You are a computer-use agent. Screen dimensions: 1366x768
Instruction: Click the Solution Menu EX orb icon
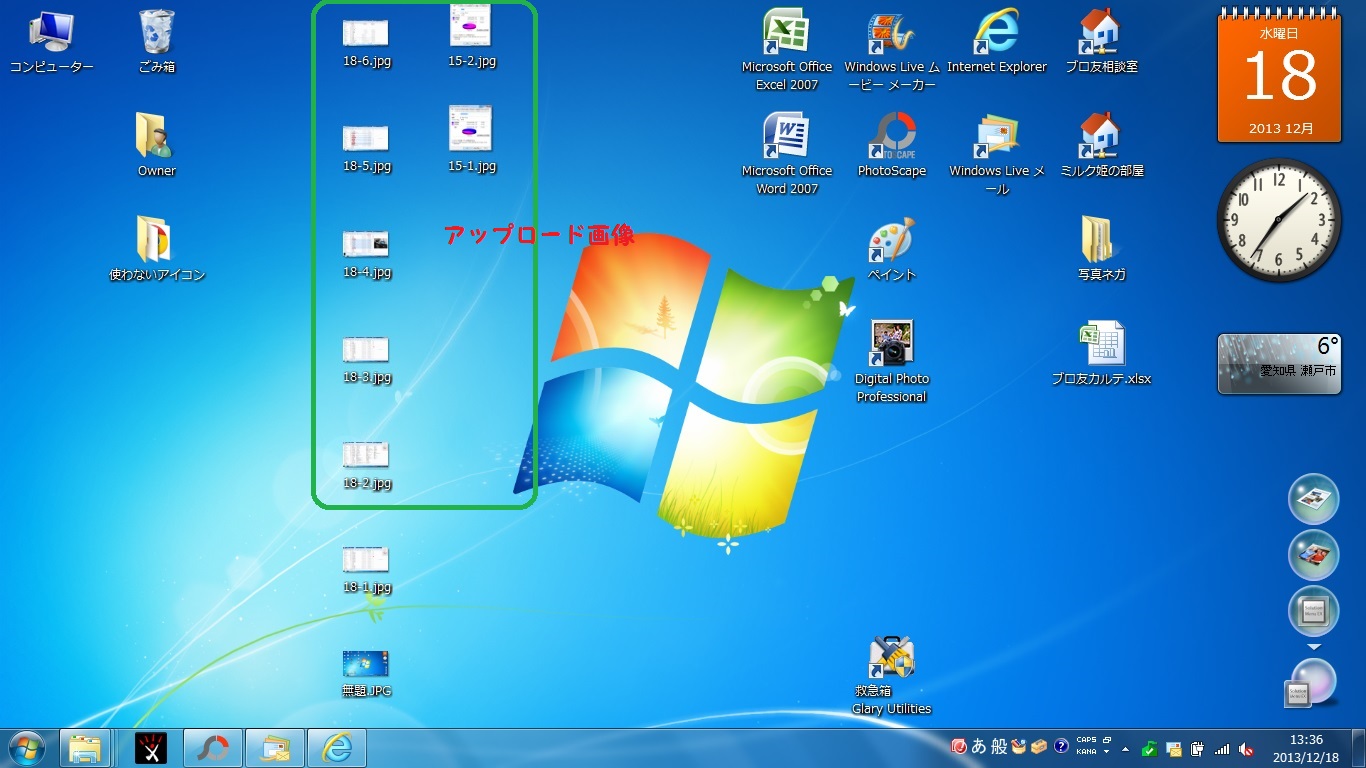pyautogui.click(x=1310, y=684)
